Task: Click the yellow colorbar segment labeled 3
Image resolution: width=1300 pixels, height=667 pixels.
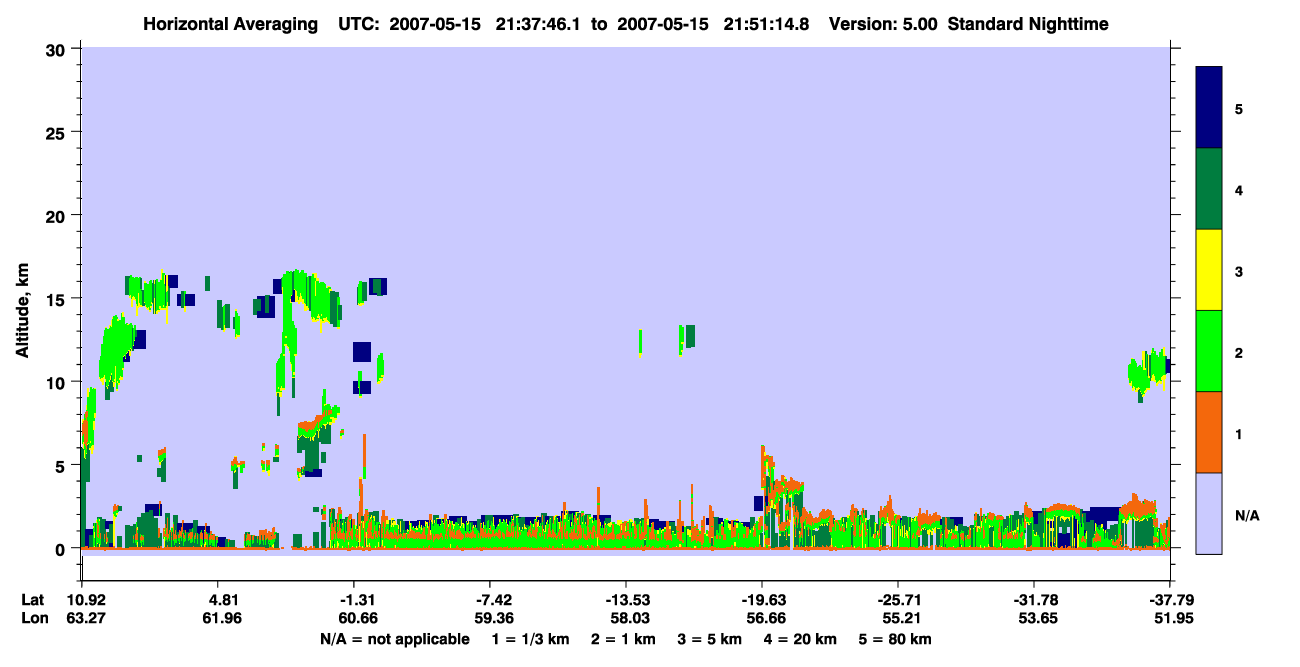Action: (x=1210, y=270)
